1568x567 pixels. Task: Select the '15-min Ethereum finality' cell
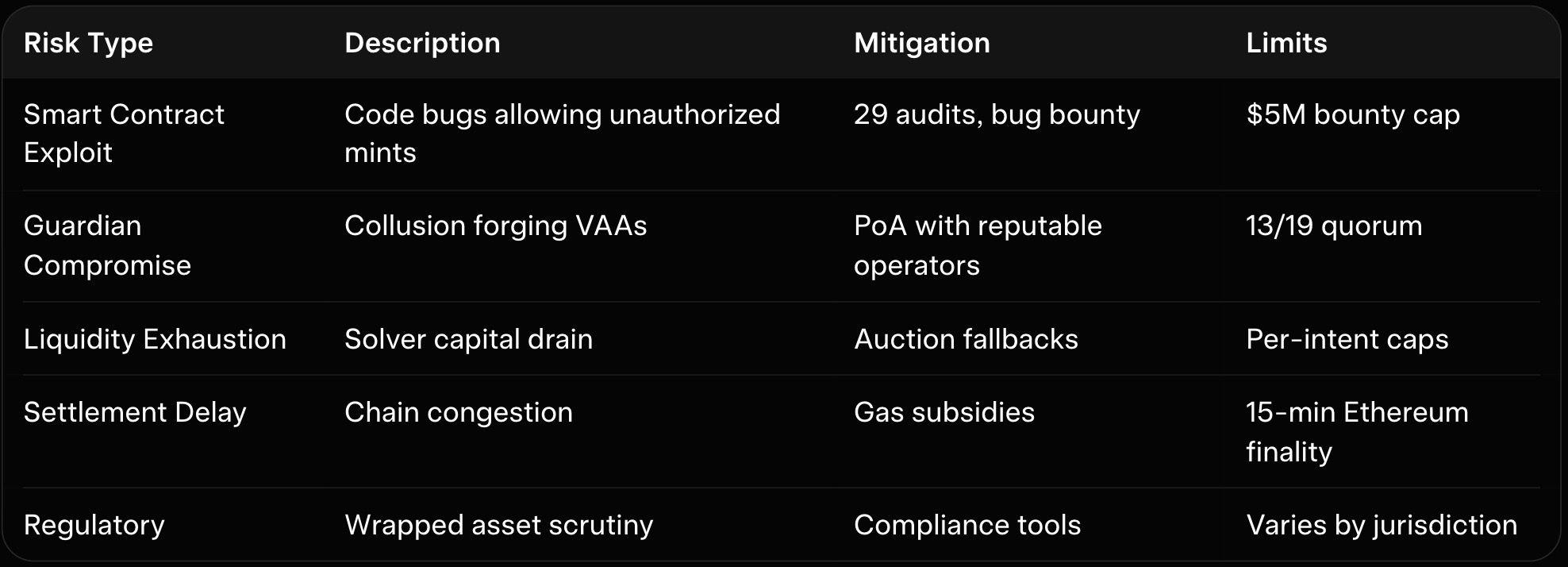(1357, 432)
